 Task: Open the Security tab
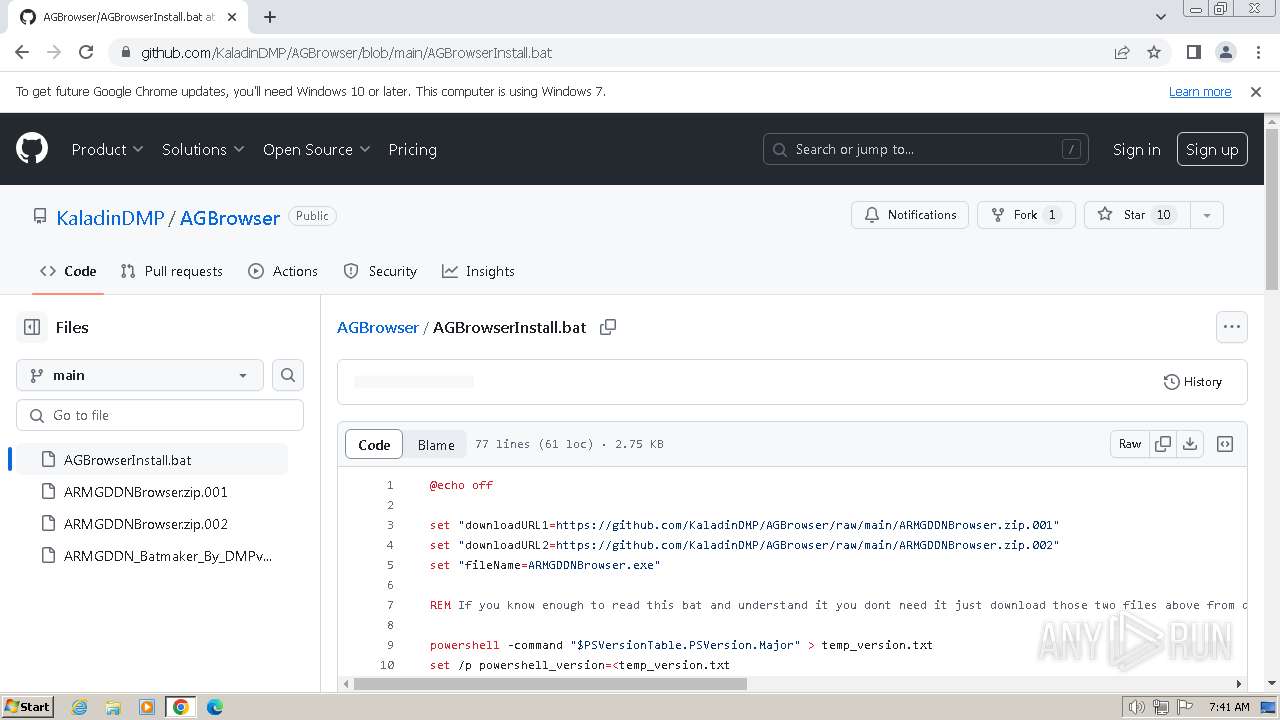[380, 271]
